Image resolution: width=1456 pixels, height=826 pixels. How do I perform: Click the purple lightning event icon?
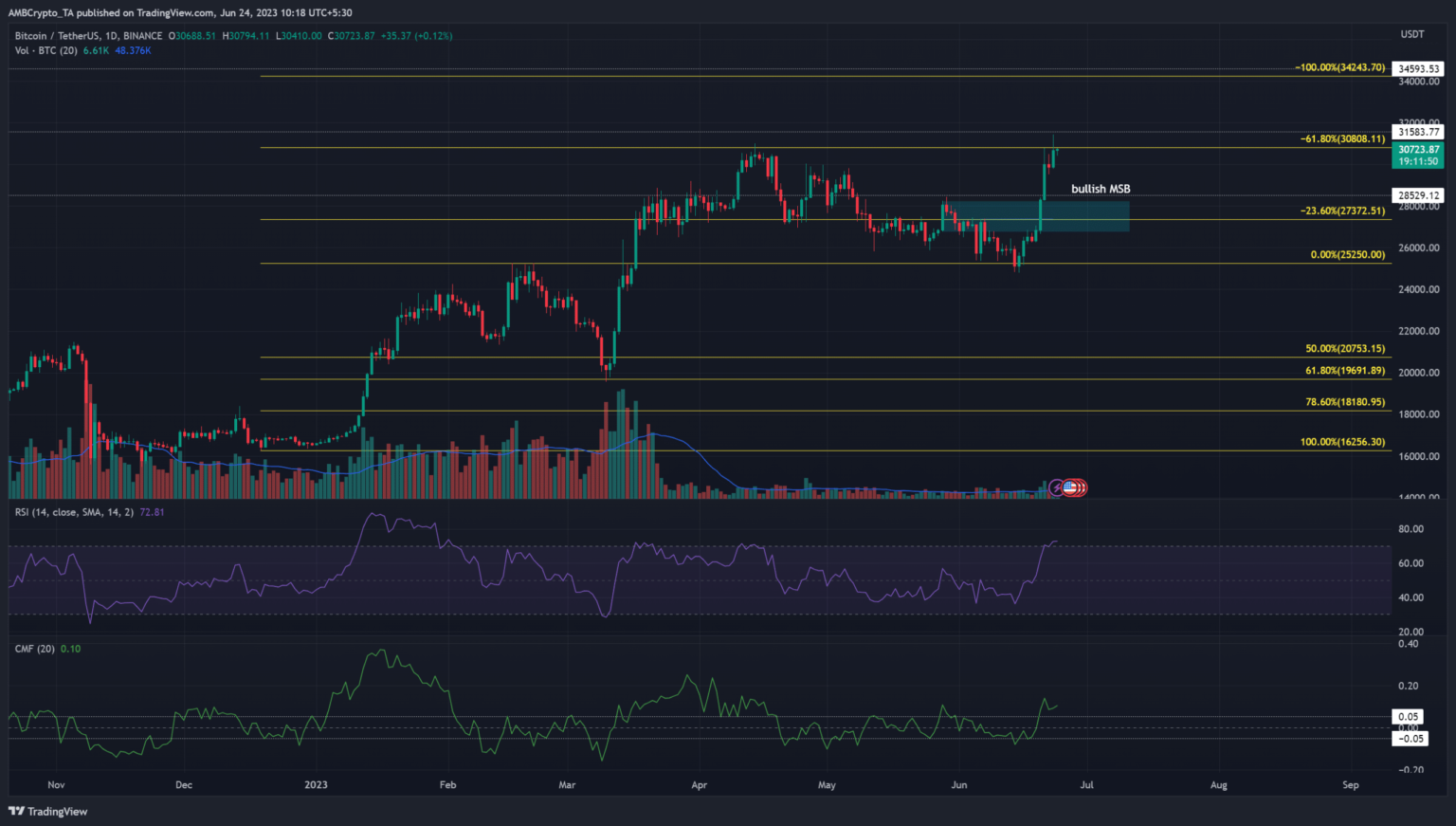[x=1057, y=487]
